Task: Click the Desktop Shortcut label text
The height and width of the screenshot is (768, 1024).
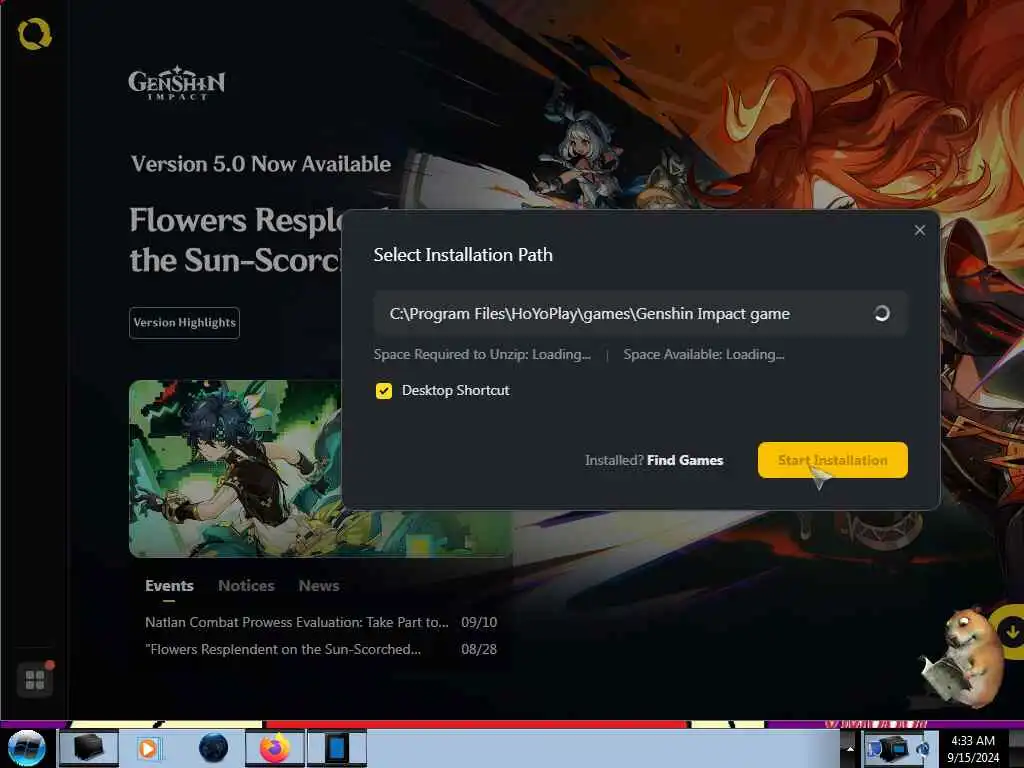Action: coord(455,391)
